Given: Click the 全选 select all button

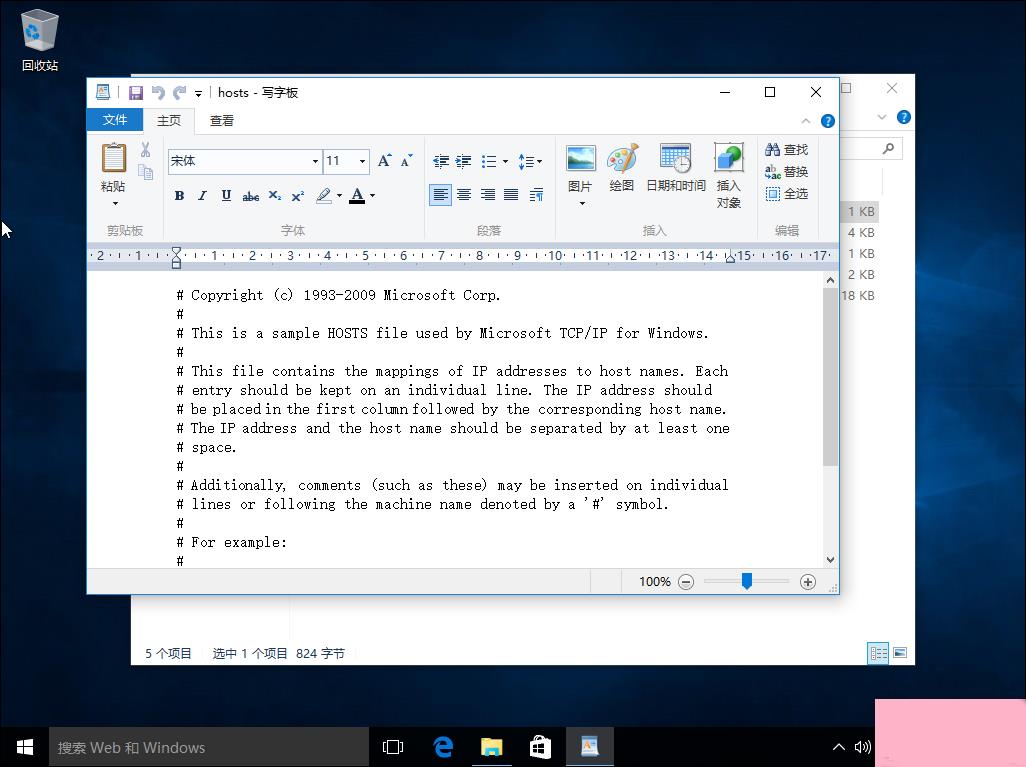Looking at the screenshot, I should (x=787, y=194).
